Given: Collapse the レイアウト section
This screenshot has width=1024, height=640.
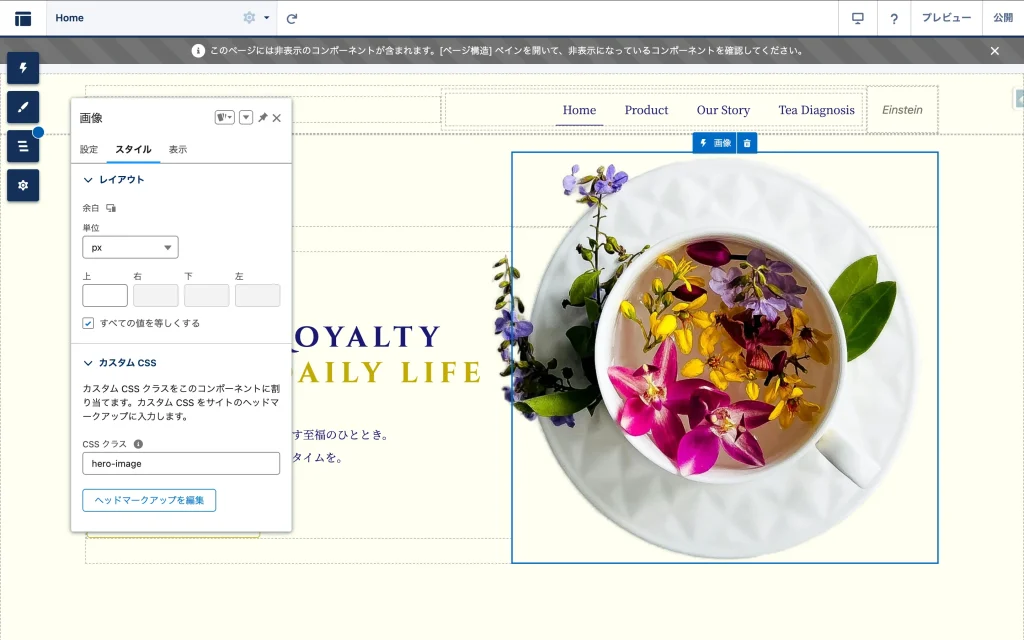Looking at the screenshot, I should click(88, 180).
